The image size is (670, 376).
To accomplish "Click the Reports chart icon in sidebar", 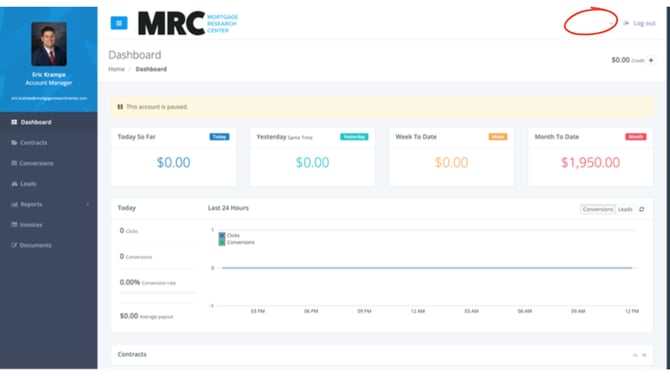I will [14, 204].
